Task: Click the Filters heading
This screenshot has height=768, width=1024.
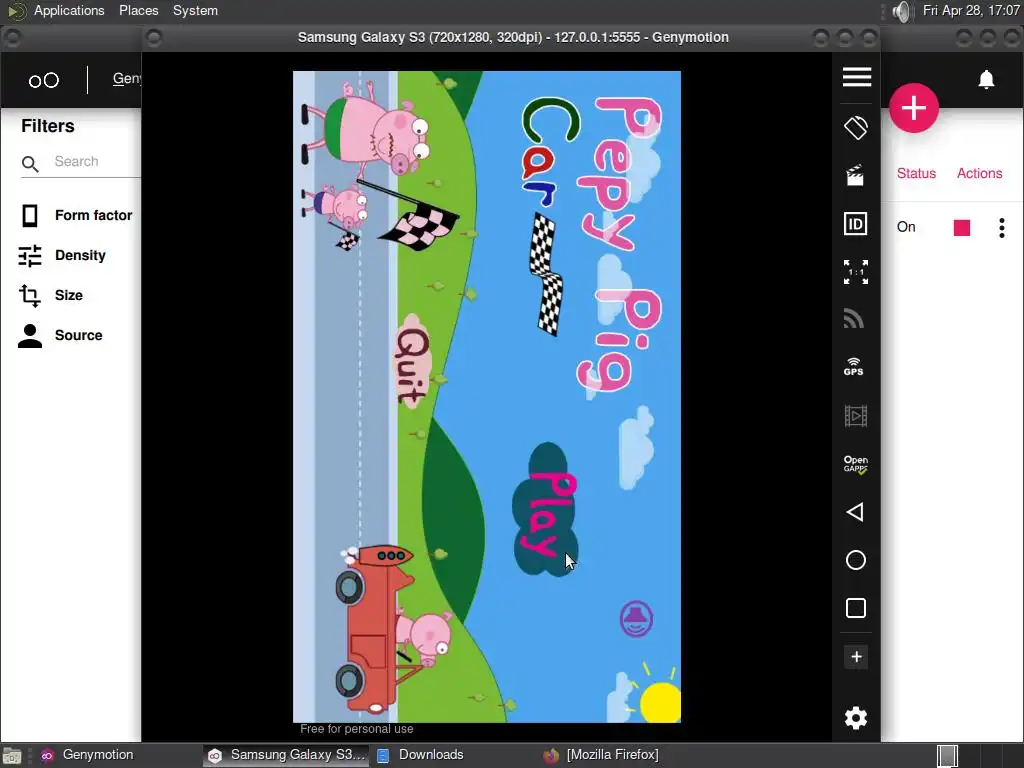Action: coord(48,126)
